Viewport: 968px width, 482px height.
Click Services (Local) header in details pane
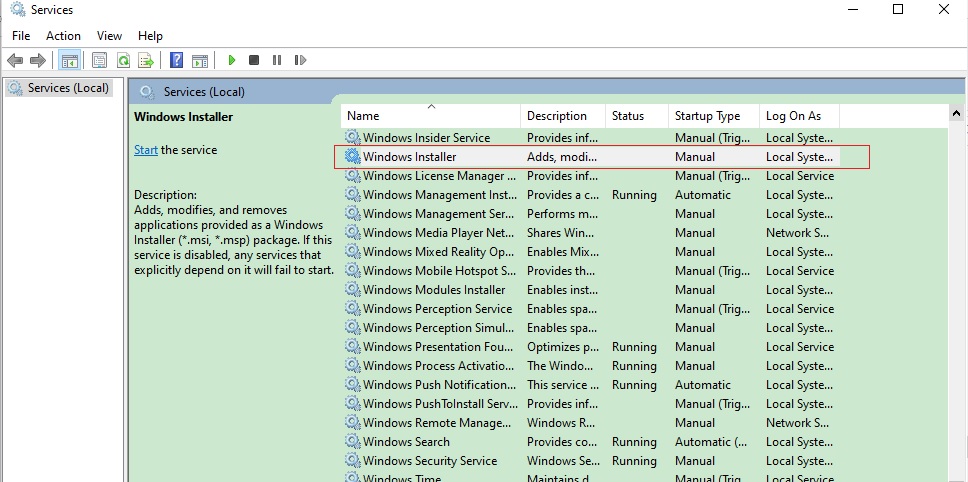[x=204, y=92]
